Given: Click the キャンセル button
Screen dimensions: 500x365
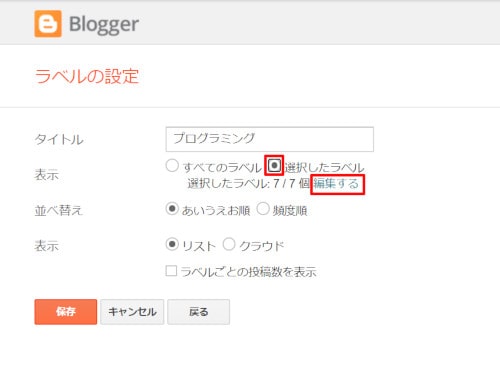Looking at the screenshot, I should [132, 312].
